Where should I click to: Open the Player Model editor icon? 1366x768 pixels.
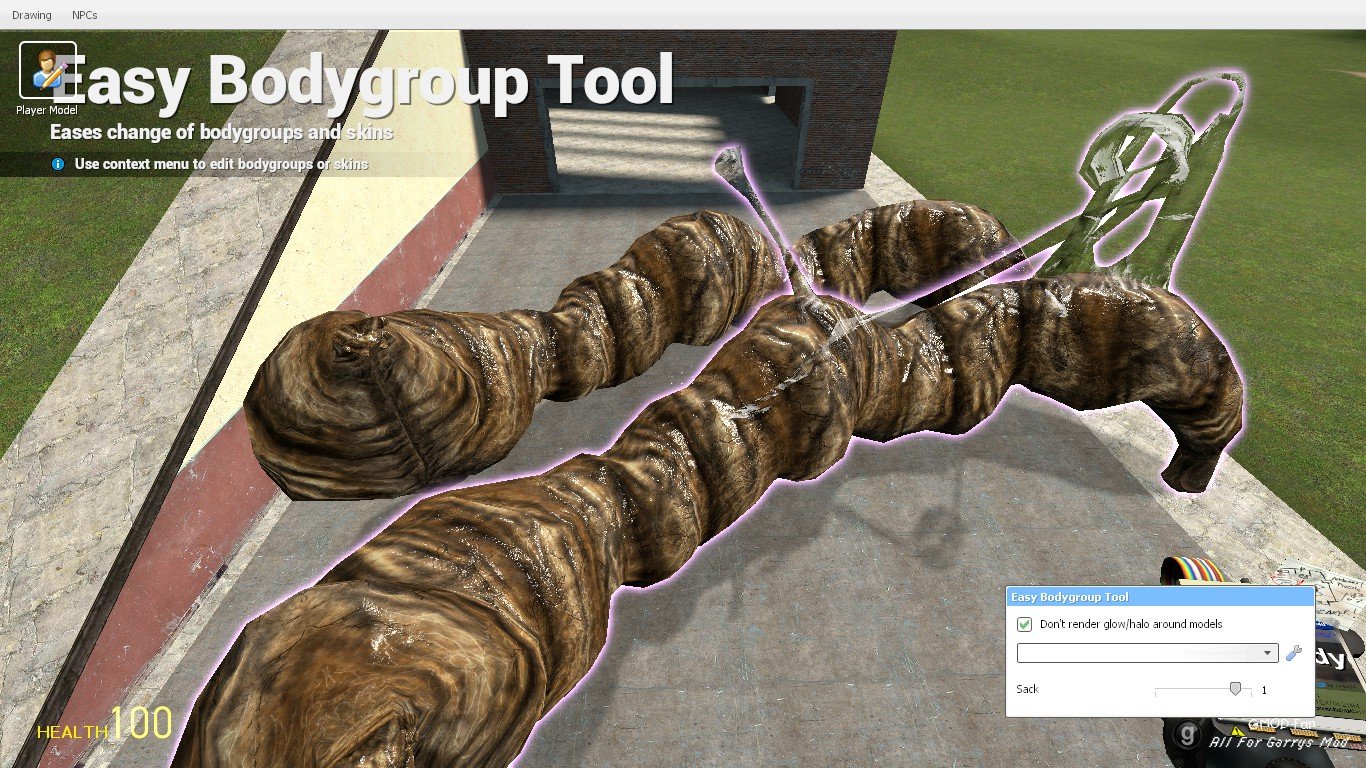coord(47,71)
